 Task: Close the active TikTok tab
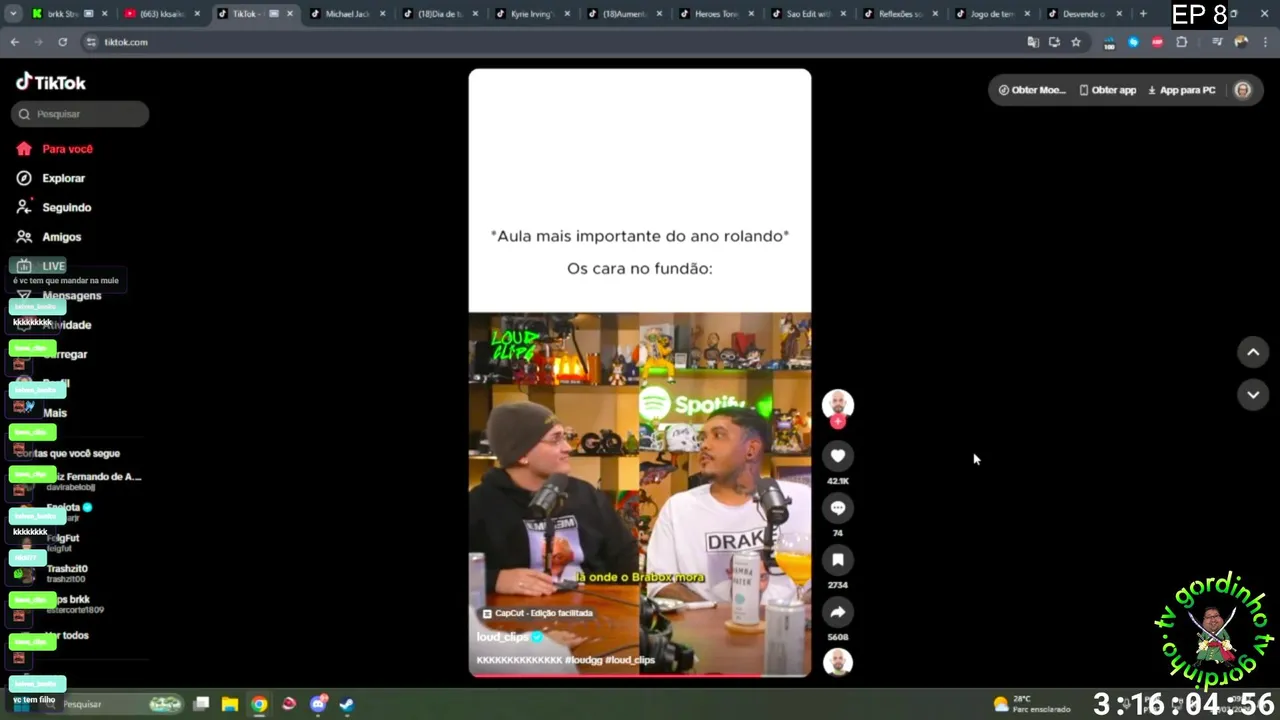[x=290, y=14]
